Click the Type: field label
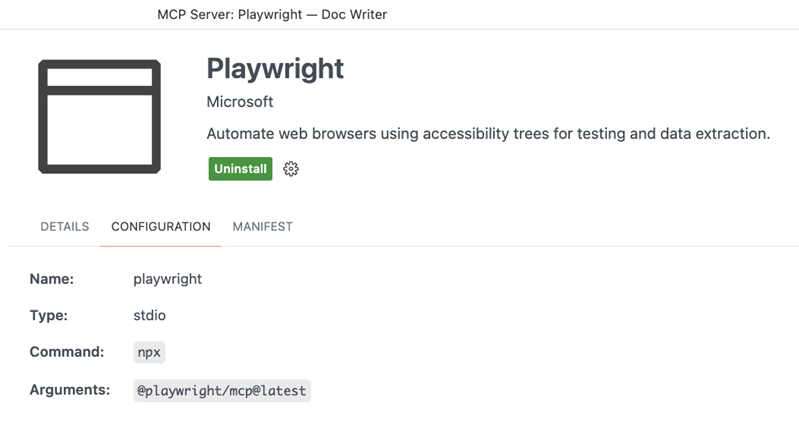The width and height of the screenshot is (799, 428). pyautogui.click(x=49, y=315)
